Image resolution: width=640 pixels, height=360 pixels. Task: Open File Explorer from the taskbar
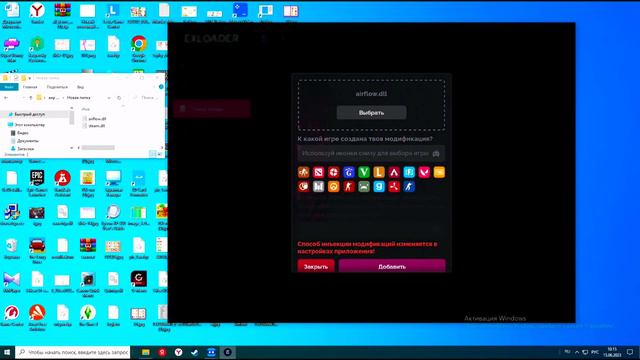tap(146, 352)
